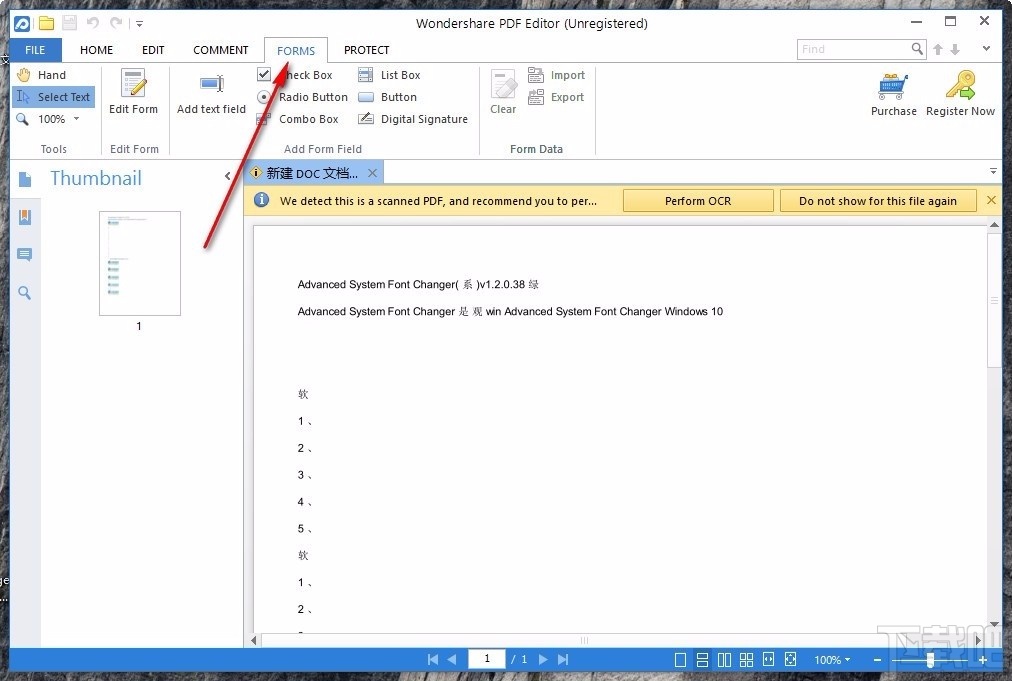Image resolution: width=1012 pixels, height=681 pixels.
Task: Select the Hand tool
Action: (x=42, y=75)
